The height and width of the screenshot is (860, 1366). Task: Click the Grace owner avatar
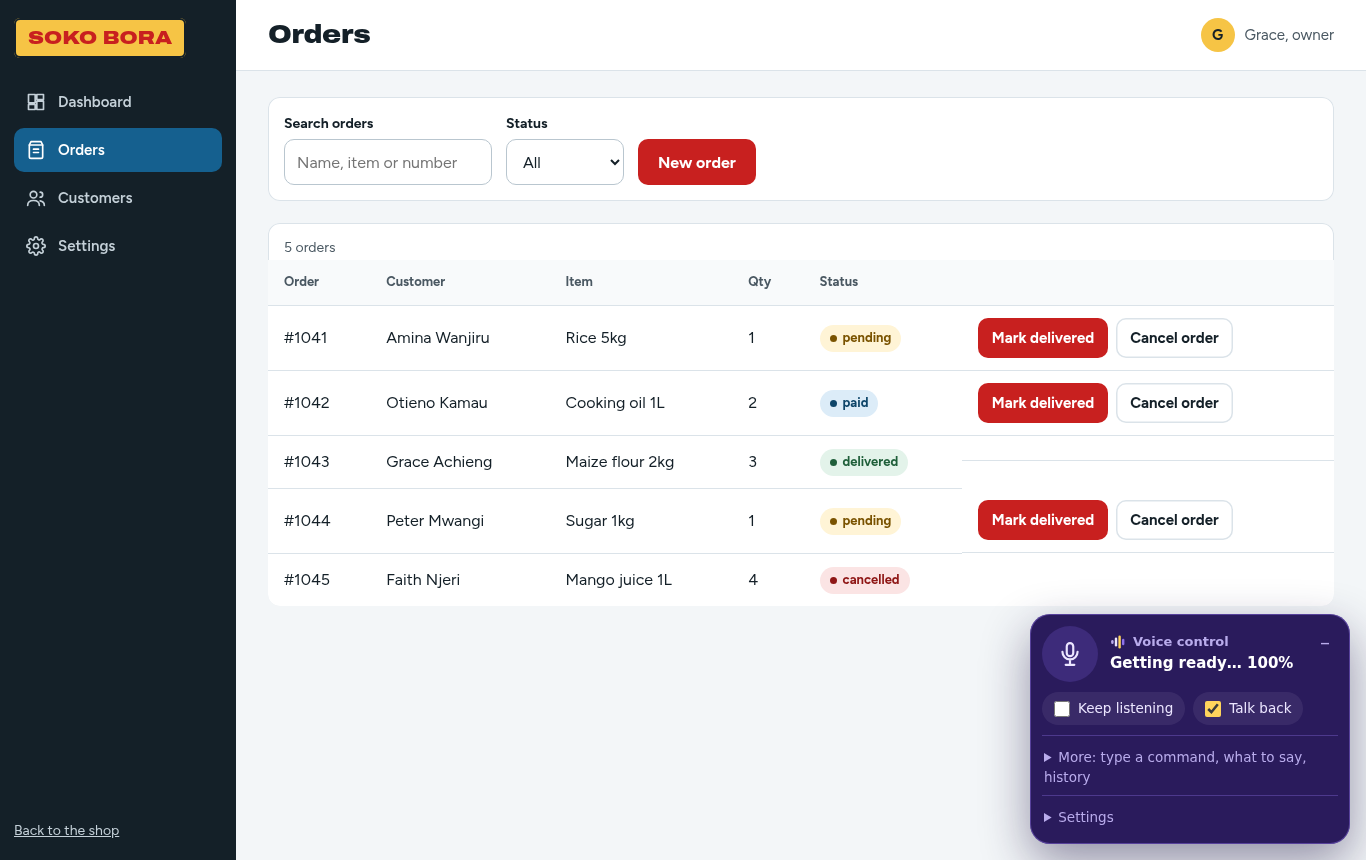1217,35
